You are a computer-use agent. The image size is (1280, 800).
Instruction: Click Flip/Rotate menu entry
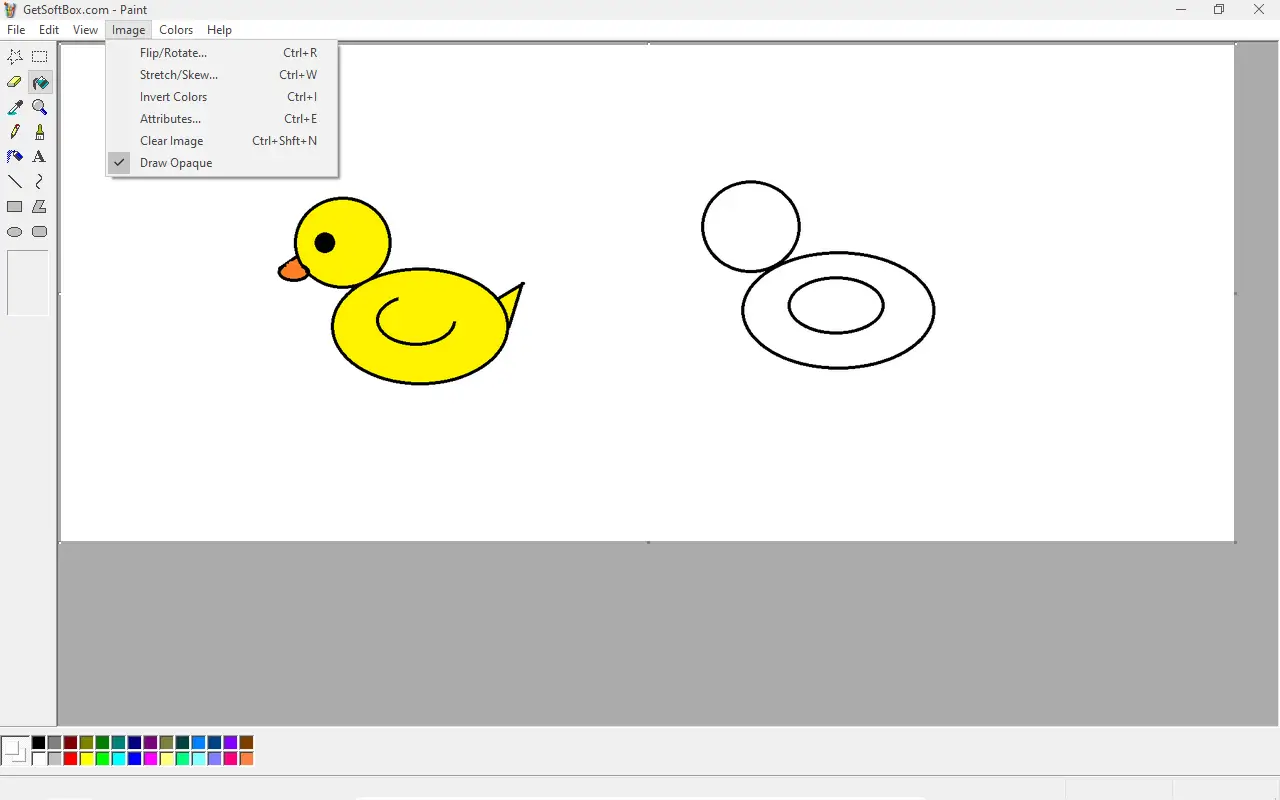click(x=174, y=53)
